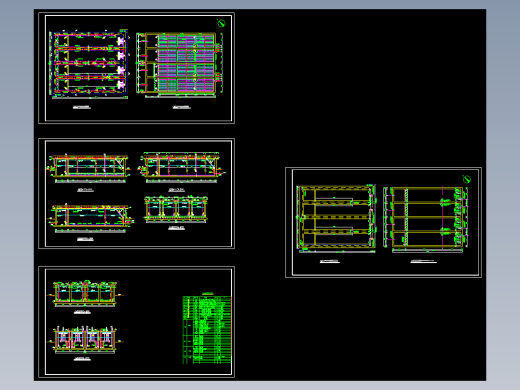Click the green materials table in bottom sheet
Image resolution: width=520 pixels, height=390 pixels.
[x=207, y=330]
